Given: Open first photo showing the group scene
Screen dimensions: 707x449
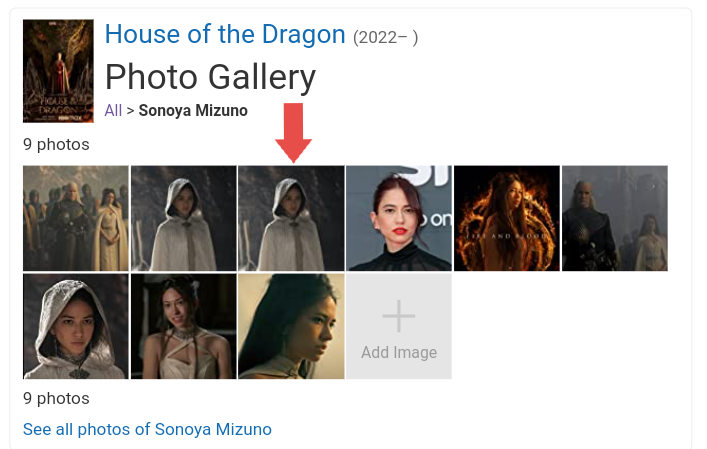Looking at the screenshot, I should click(76, 218).
